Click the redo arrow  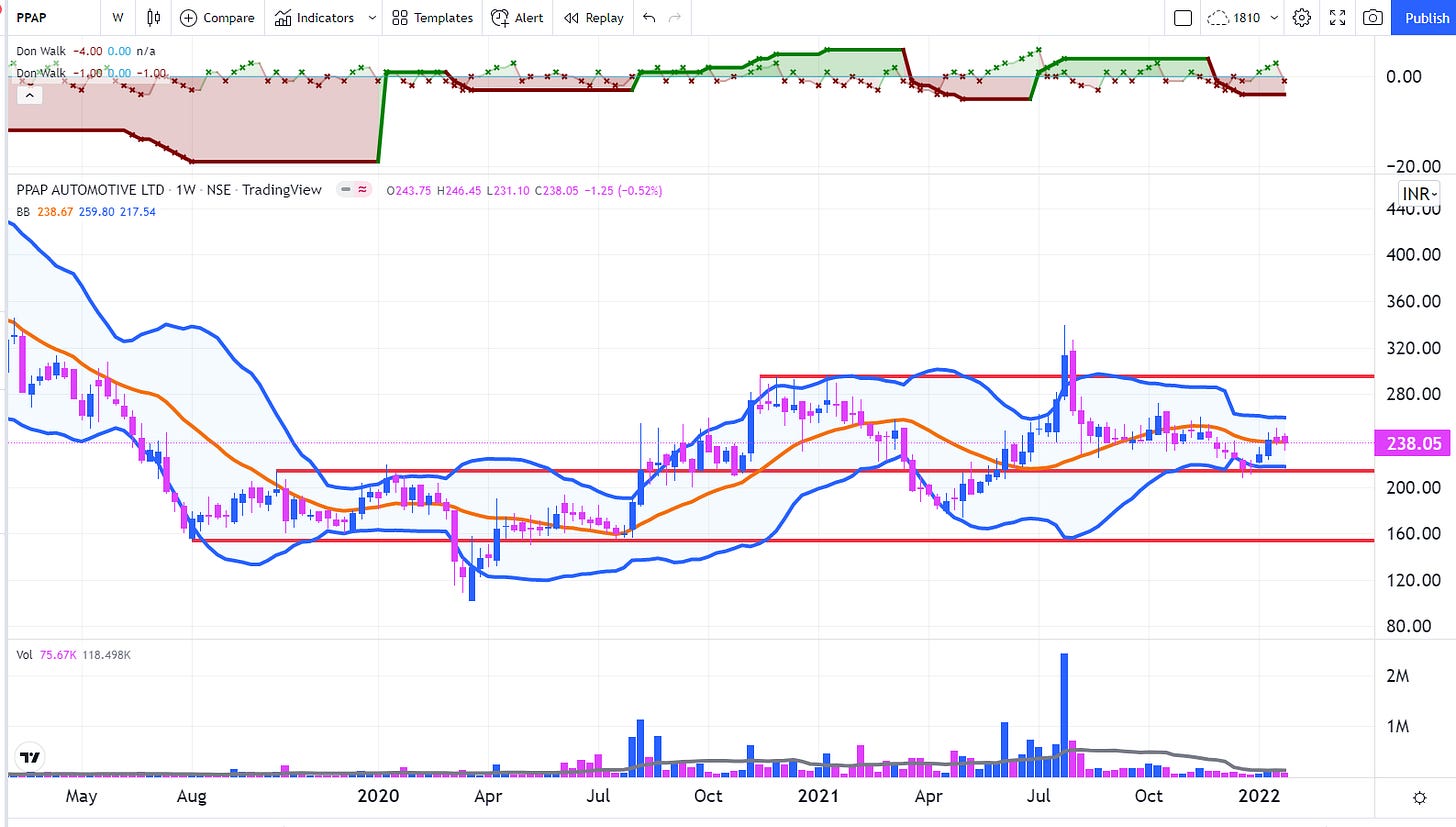pos(675,17)
